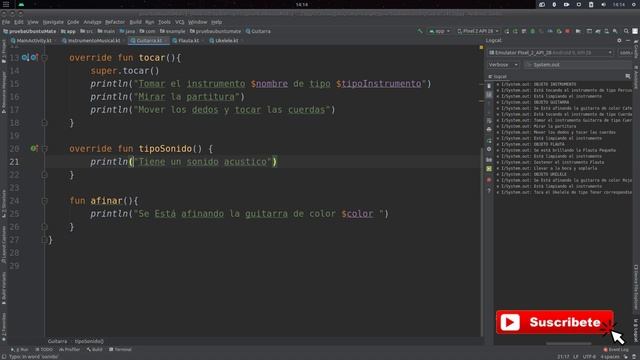Click the green Debug bug icon

tap(533, 31)
